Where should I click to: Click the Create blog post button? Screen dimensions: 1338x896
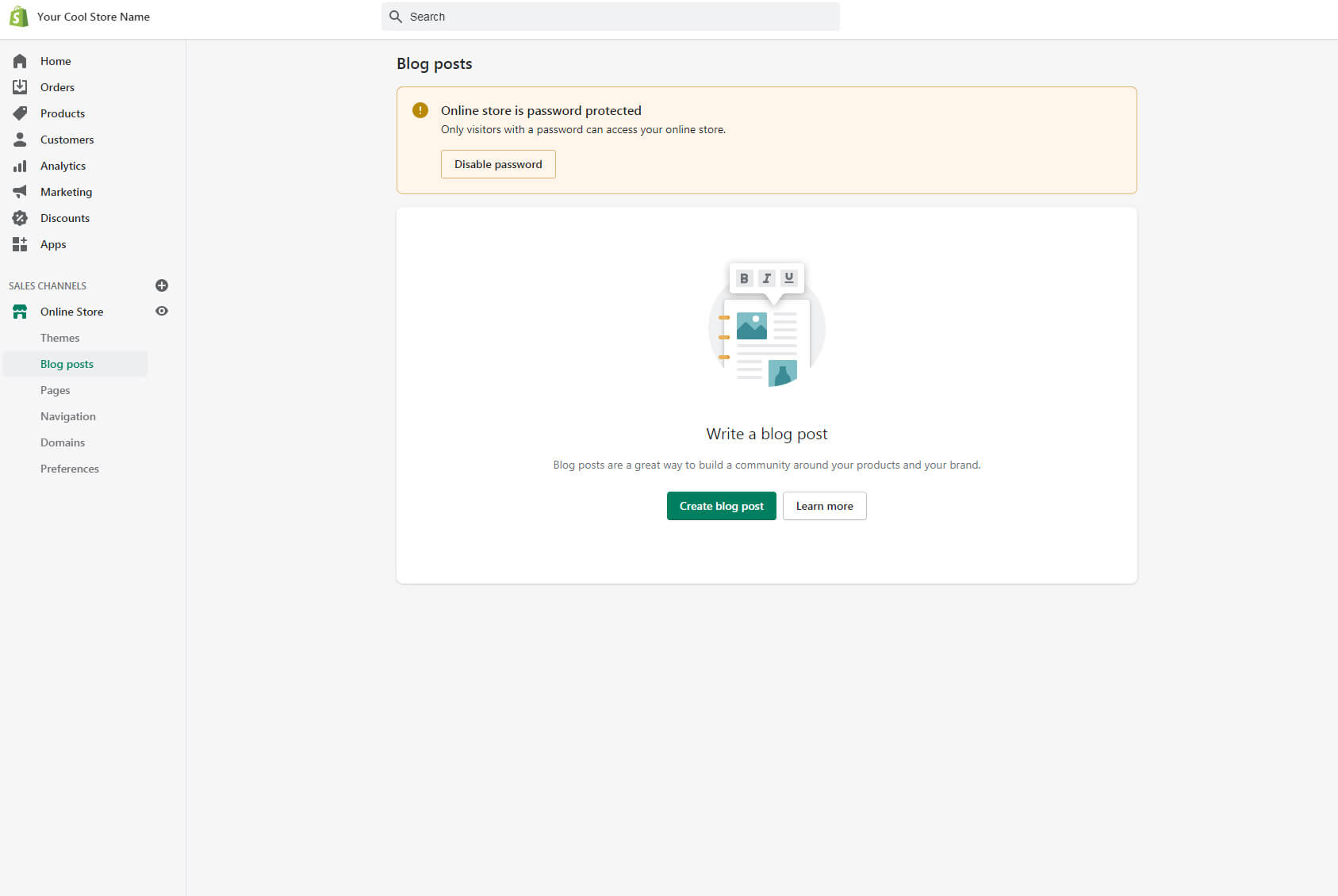click(x=721, y=506)
